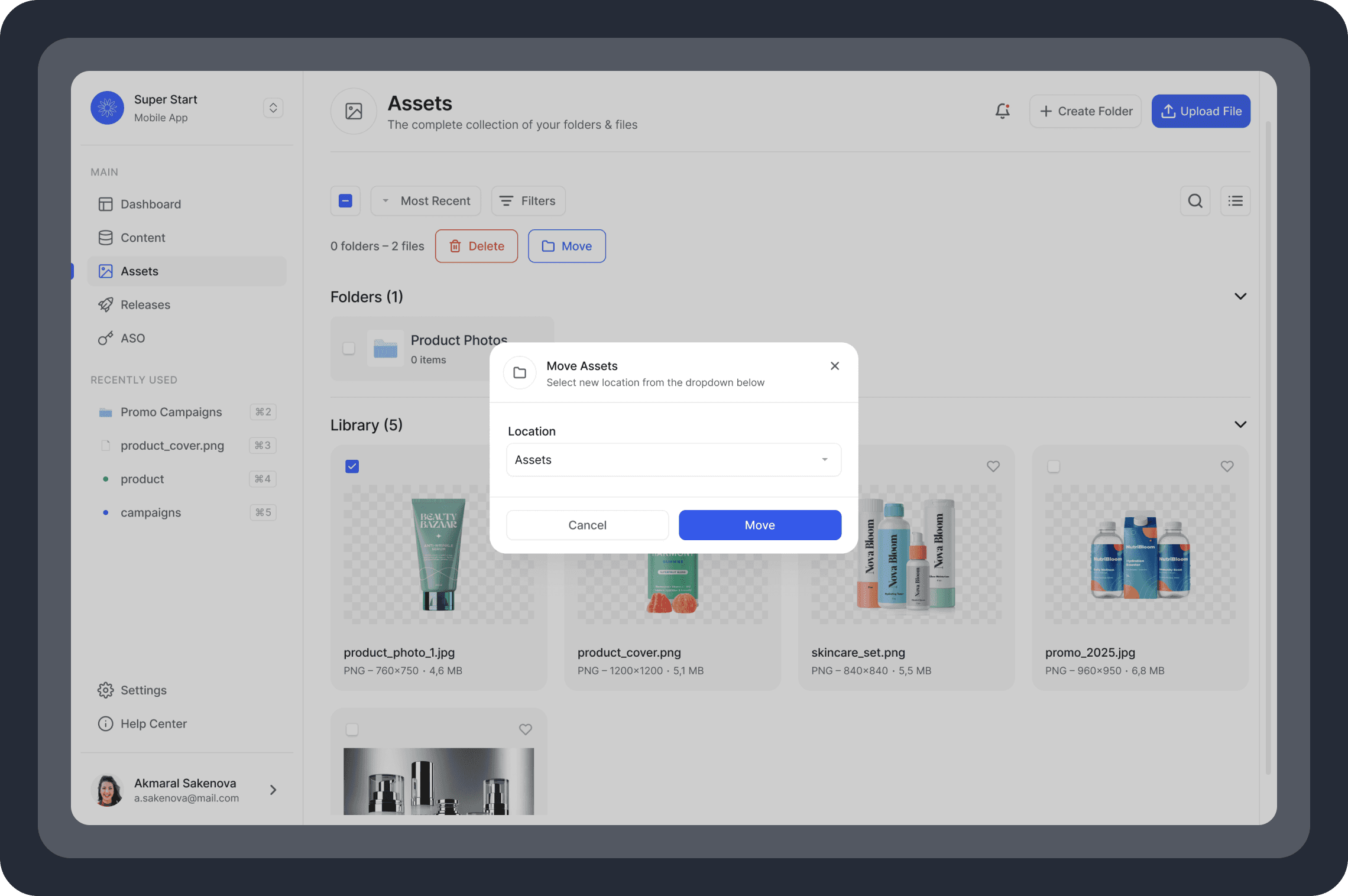Open the Most Recent sort dropdown
Image resolution: width=1348 pixels, height=896 pixels.
[x=425, y=201]
